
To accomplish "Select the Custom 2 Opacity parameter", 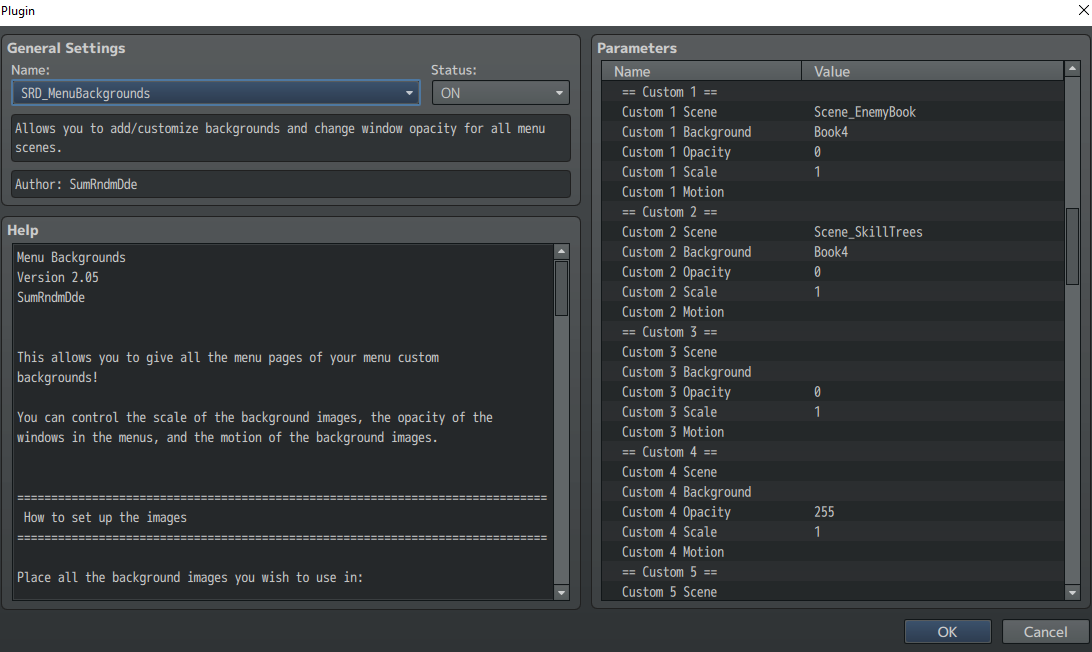I will coord(833,272).
